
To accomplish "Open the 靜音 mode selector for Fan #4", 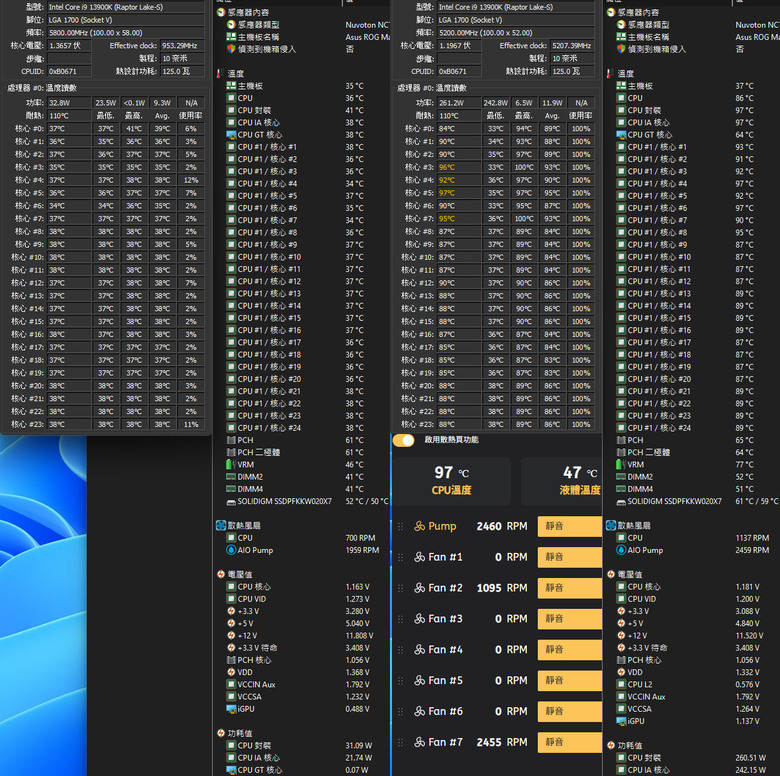I will pos(570,650).
